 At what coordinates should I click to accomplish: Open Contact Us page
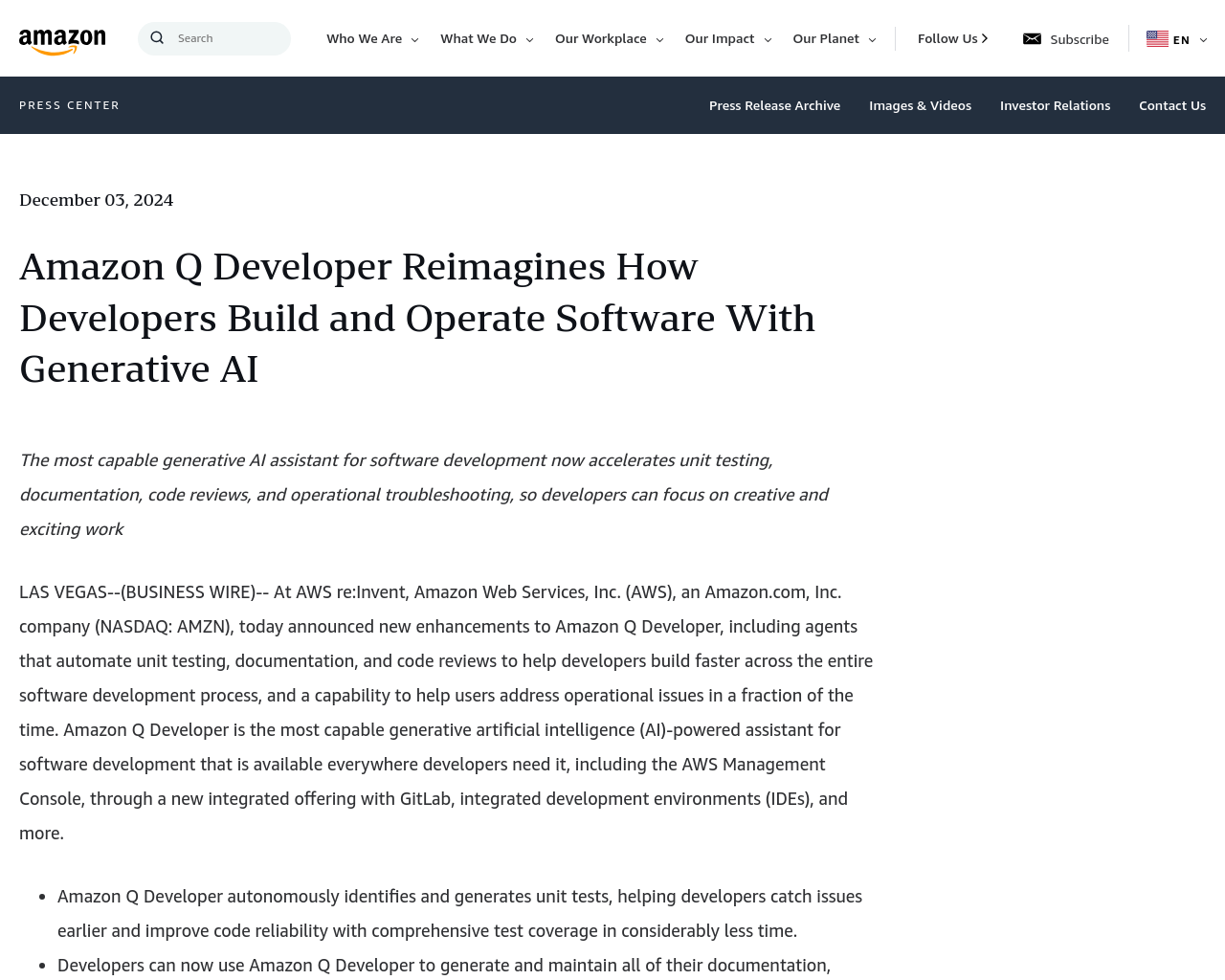(x=1172, y=105)
